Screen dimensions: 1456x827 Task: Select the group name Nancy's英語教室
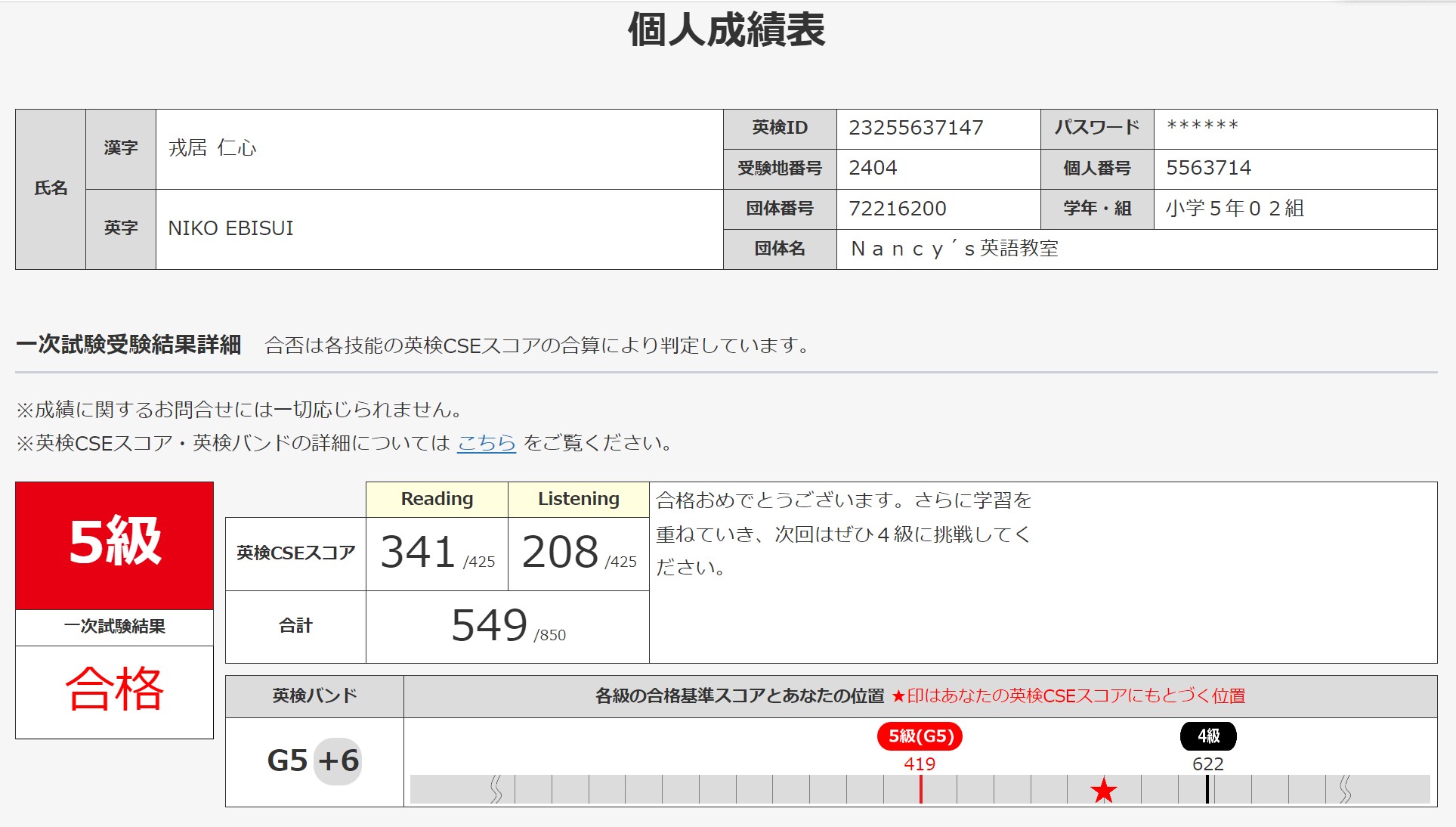[954, 249]
